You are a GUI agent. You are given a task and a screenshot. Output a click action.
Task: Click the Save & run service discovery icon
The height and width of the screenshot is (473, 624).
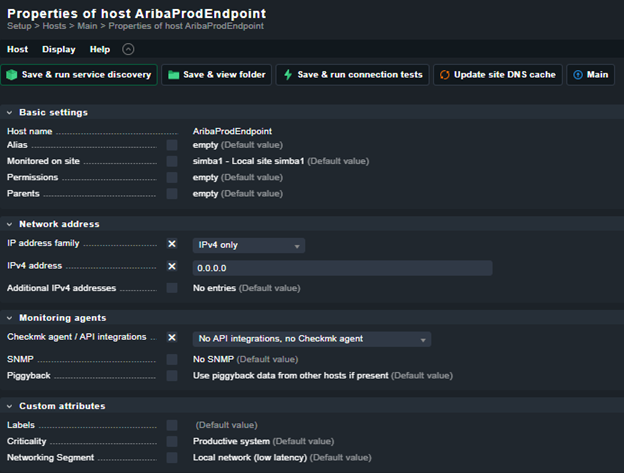12,75
